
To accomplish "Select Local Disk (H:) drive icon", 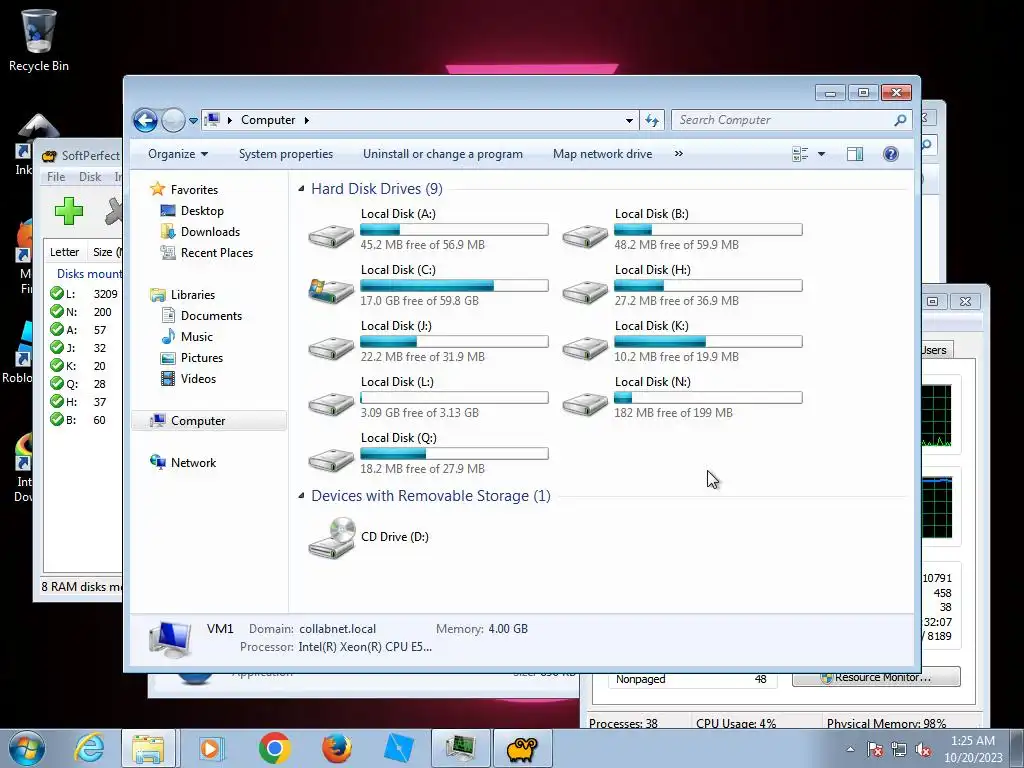I will (x=585, y=291).
